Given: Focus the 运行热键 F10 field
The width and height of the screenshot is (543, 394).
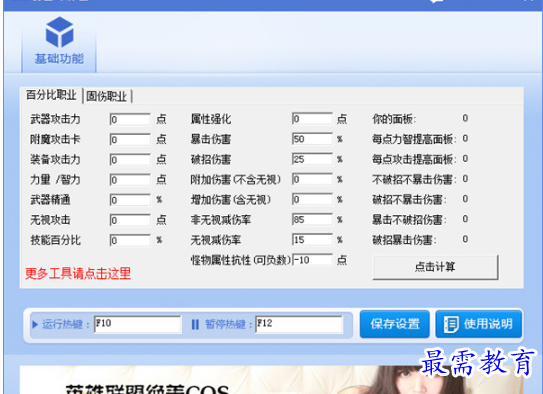Looking at the screenshot, I should pyautogui.click(x=137, y=324).
